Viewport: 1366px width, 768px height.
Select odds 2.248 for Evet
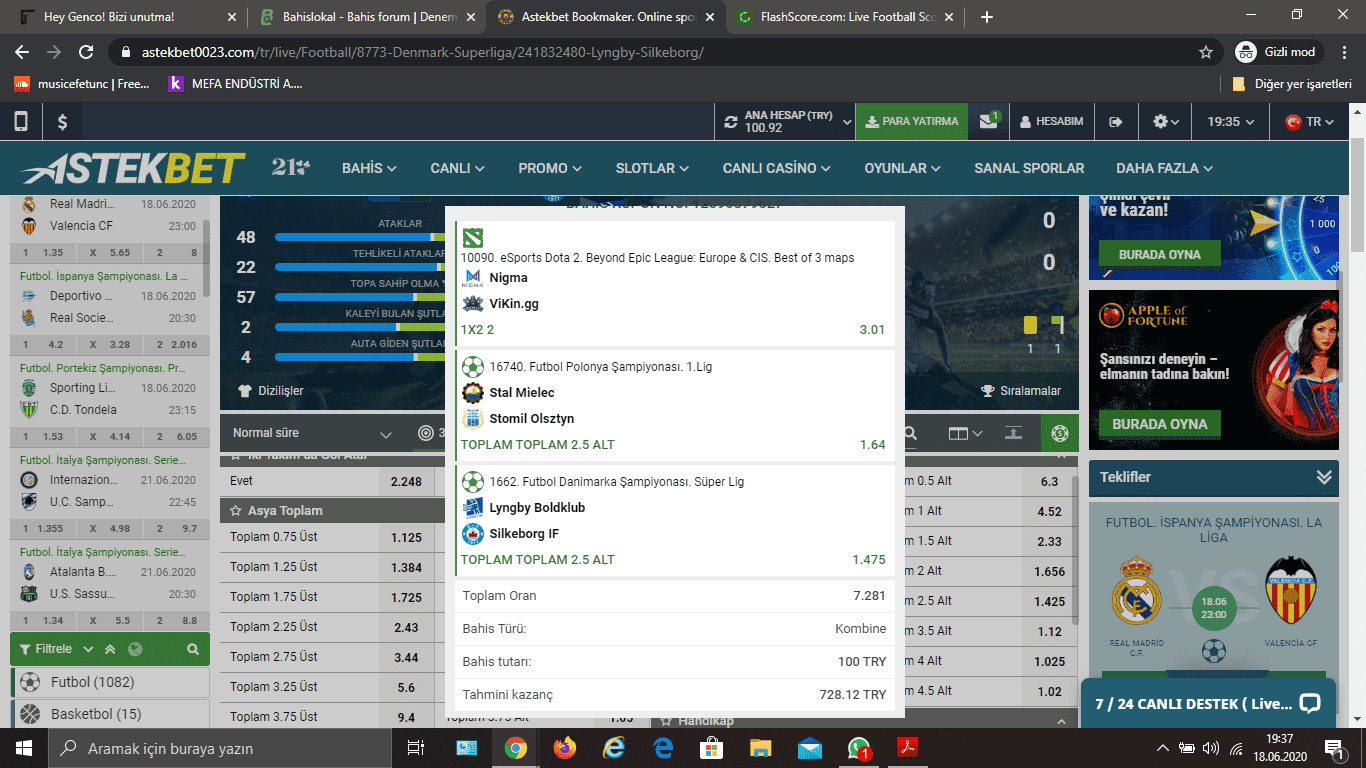(x=406, y=481)
